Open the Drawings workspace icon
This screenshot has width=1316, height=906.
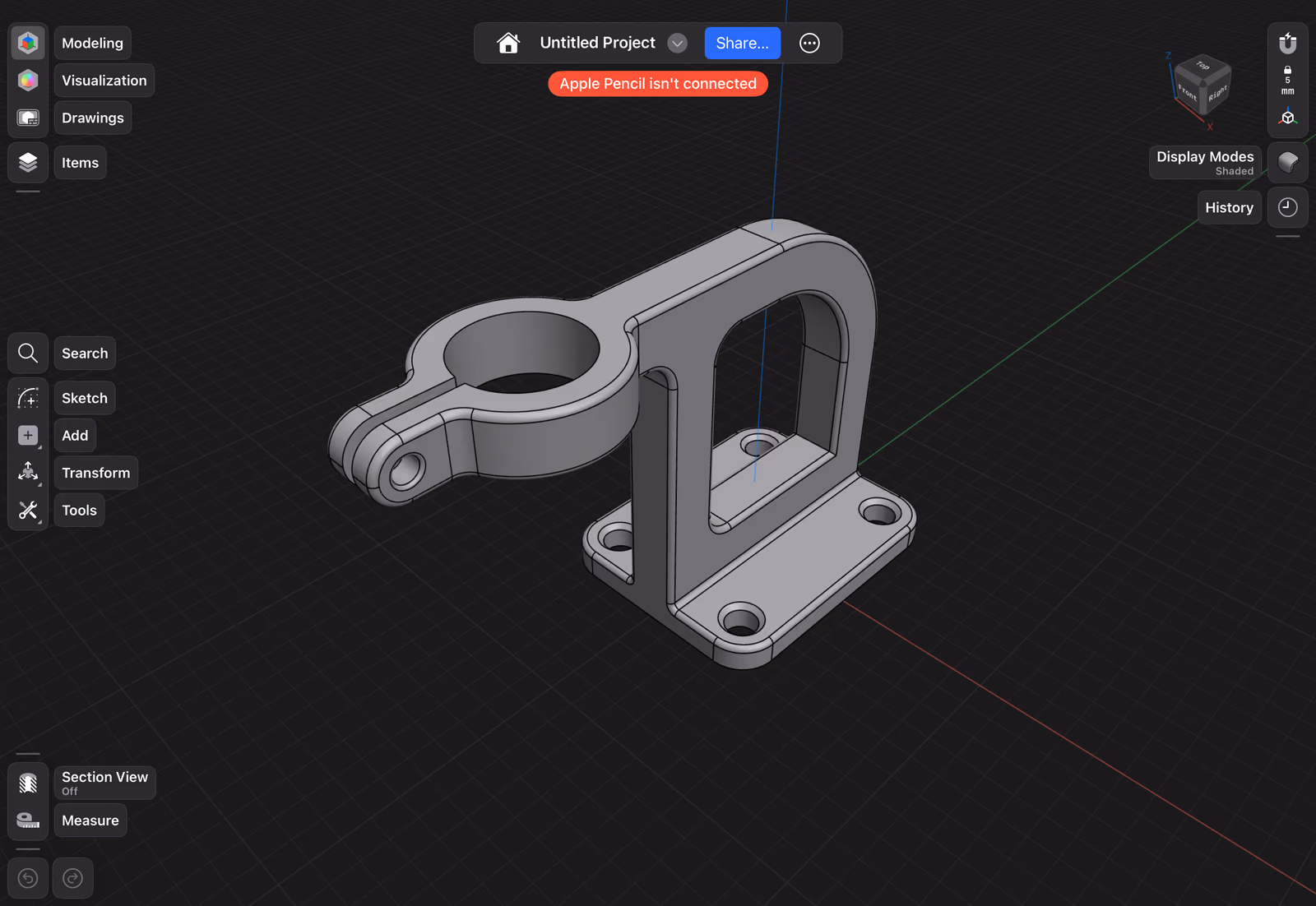(x=28, y=118)
